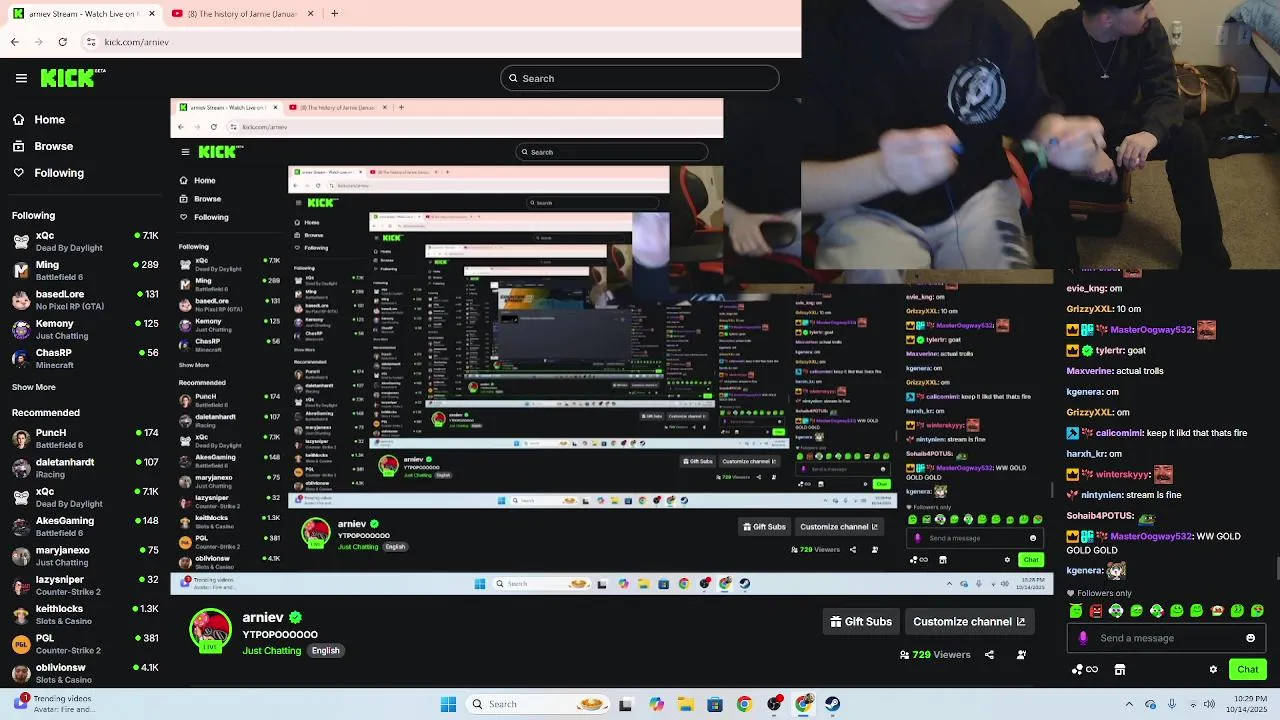
Task: Click the Kick logo in the main header
Action: (x=72, y=78)
